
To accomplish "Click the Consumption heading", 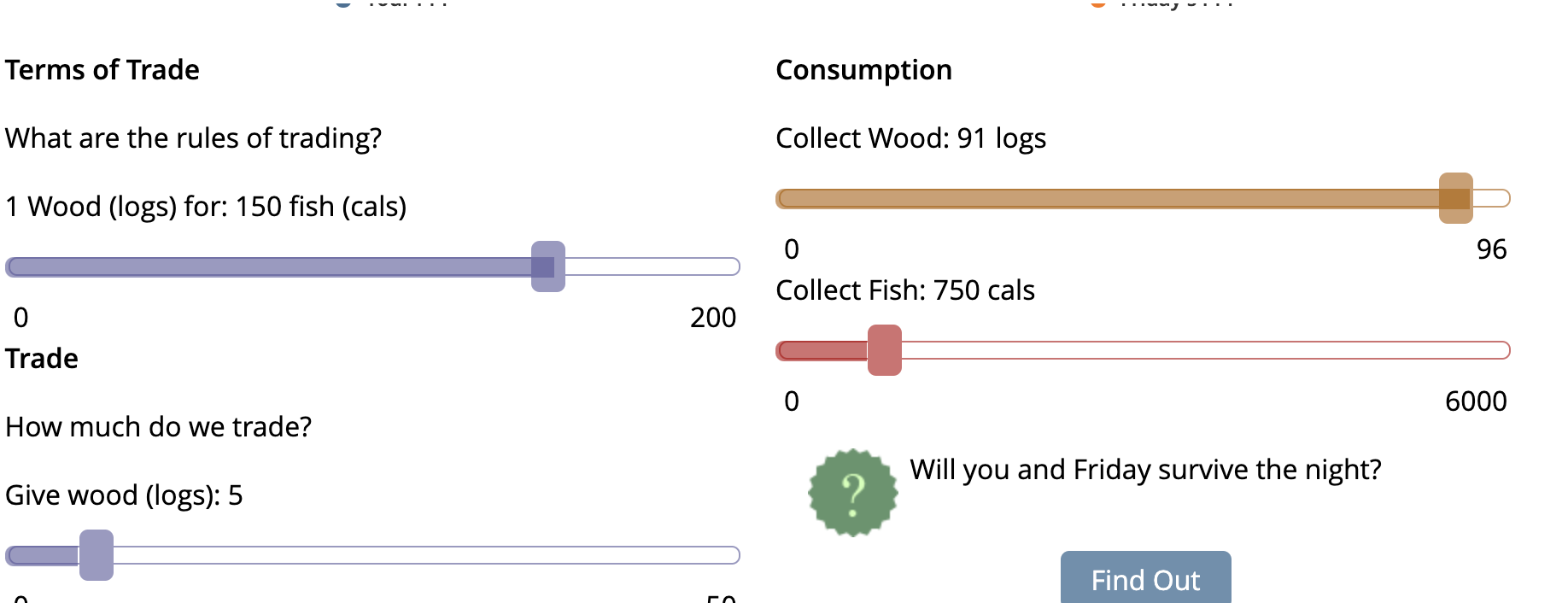I will pyautogui.click(x=863, y=70).
